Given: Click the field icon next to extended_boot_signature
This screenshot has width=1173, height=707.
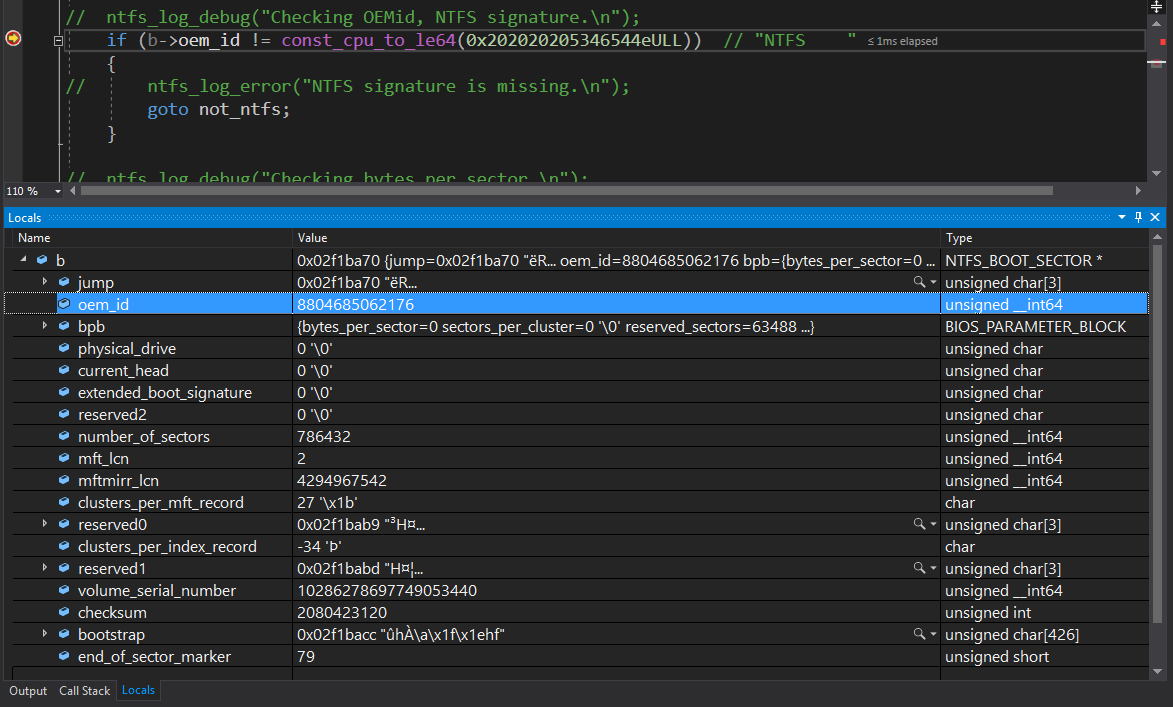Looking at the screenshot, I should [64, 392].
